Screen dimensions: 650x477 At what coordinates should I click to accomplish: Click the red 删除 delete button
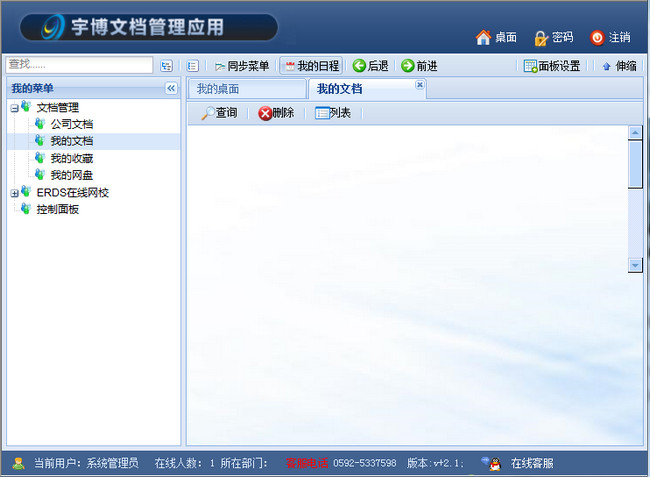coord(276,113)
